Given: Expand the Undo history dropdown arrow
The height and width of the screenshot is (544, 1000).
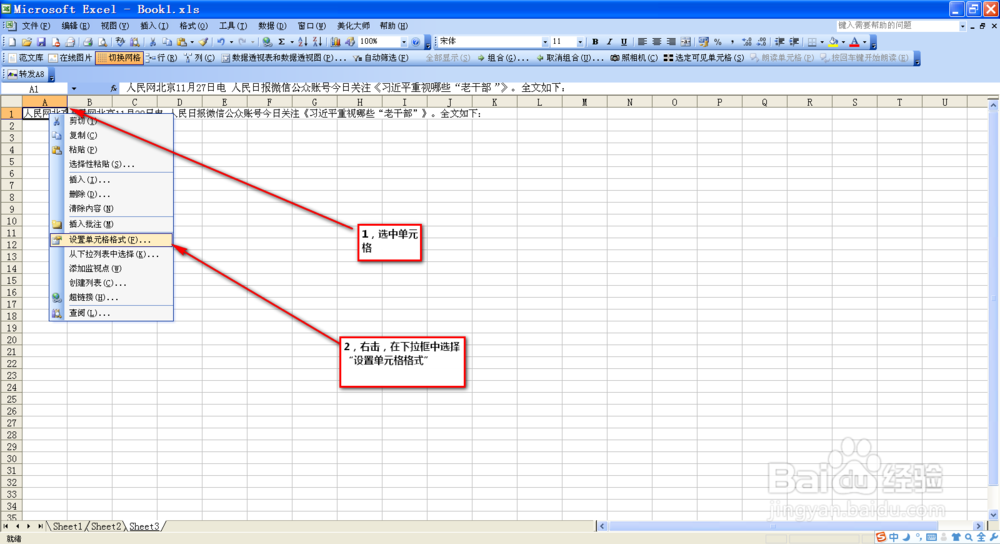Looking at the screenshot, I should tap(231, 42).
